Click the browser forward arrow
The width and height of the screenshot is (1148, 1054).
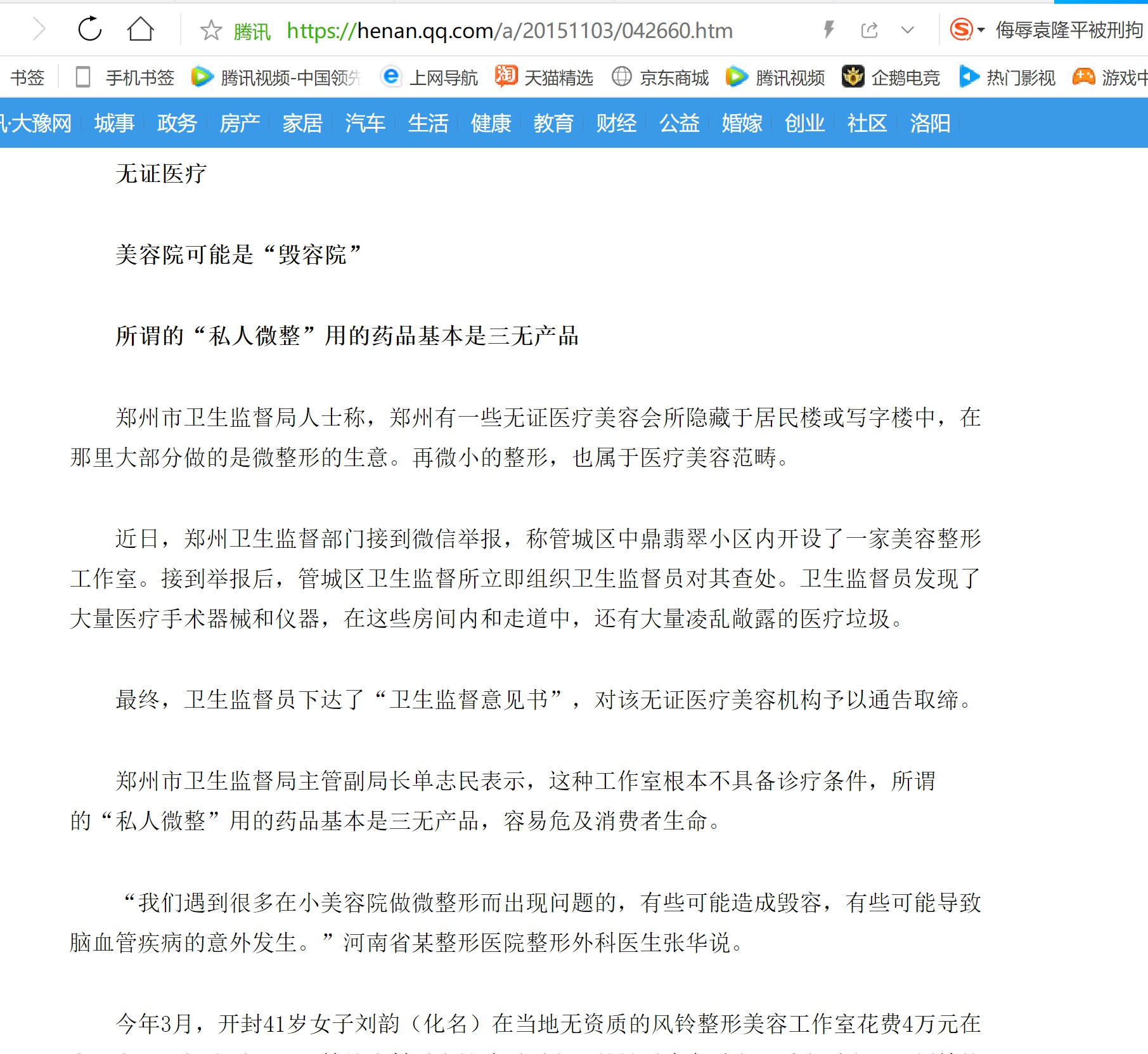pyautogui.click(x=39, y=29)
